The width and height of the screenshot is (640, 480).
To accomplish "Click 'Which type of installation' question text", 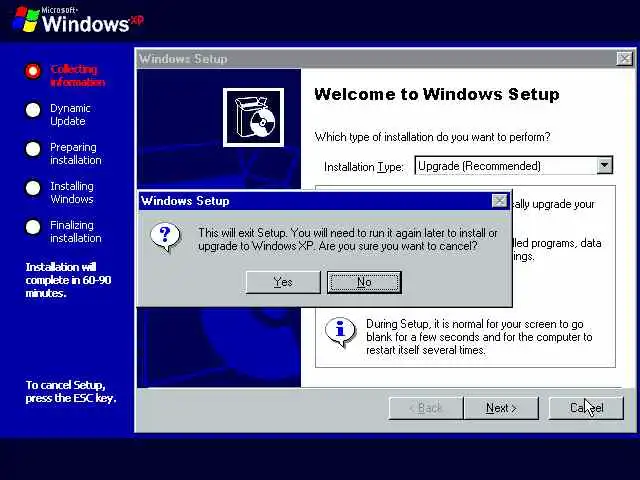I will click(432, 137).
